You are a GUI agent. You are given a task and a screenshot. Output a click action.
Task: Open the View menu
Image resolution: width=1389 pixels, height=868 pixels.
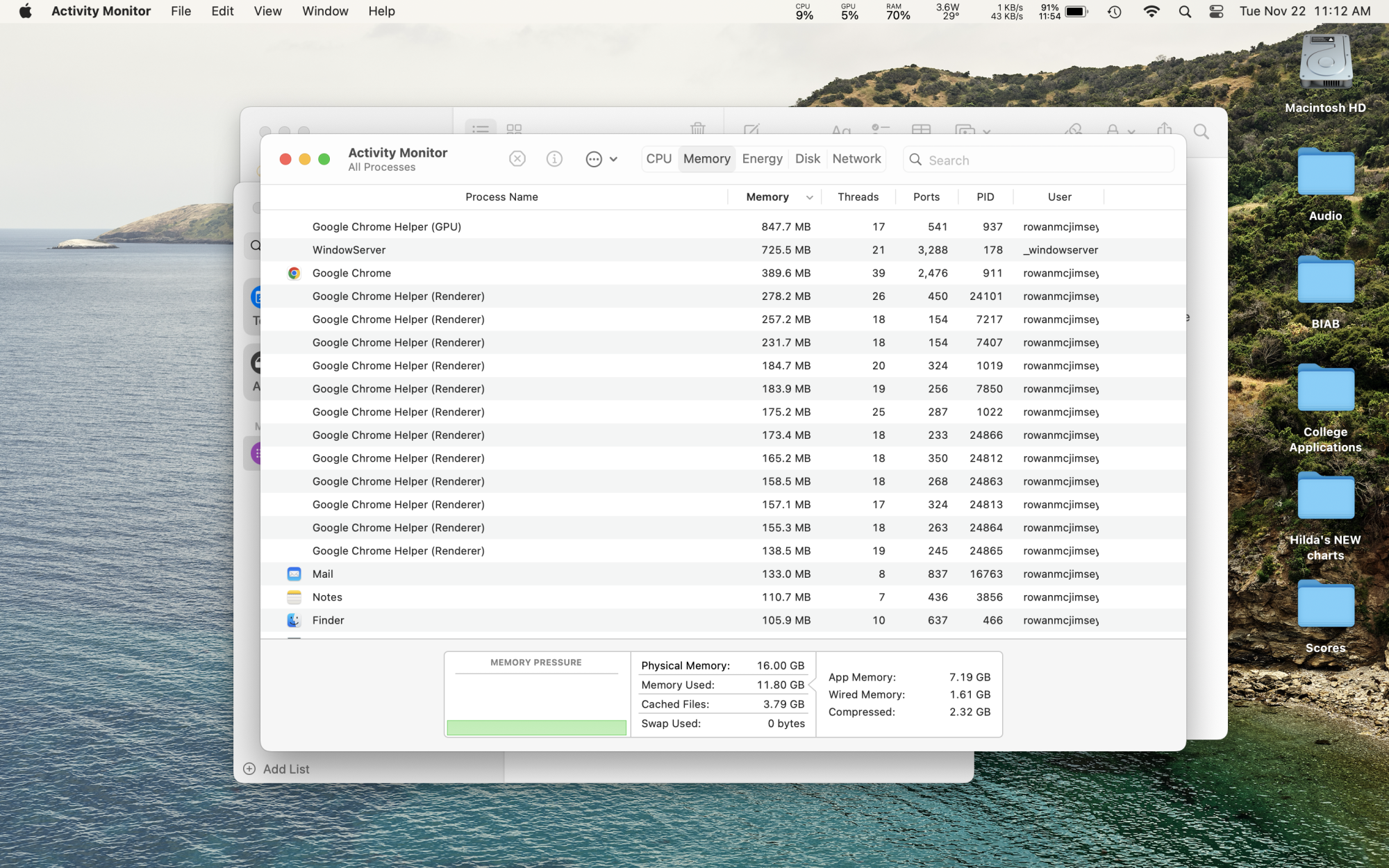(267, 11)
